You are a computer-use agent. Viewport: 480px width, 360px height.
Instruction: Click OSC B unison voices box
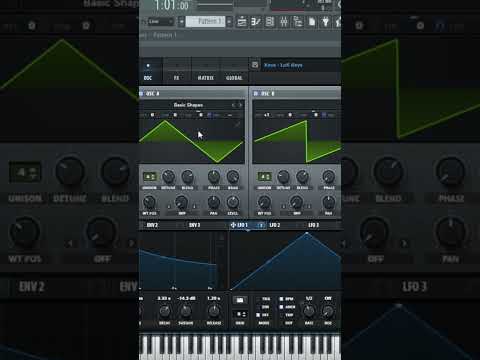264,177
